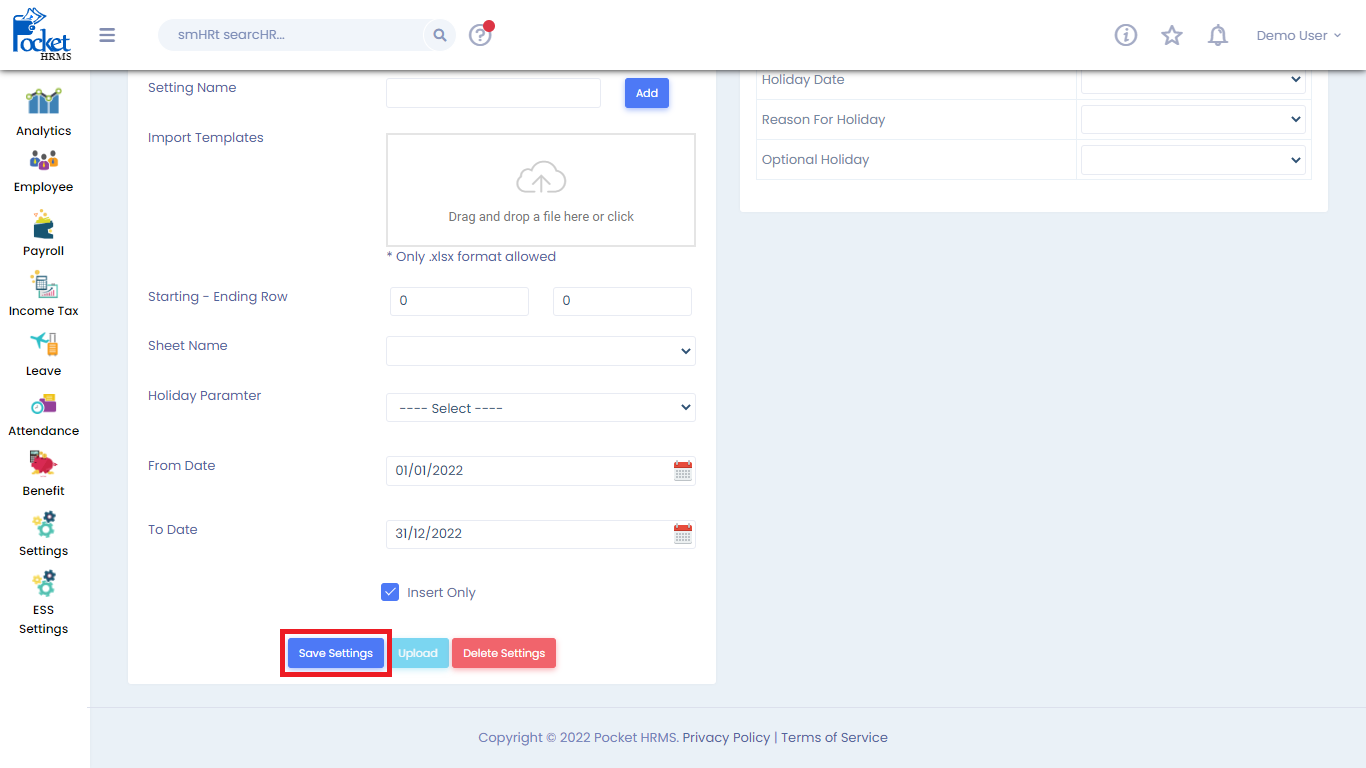Click the "Copyright © 2022 Pocket HRMS" text
Screen dimensions: 1366x768
(x=578, y=737)
